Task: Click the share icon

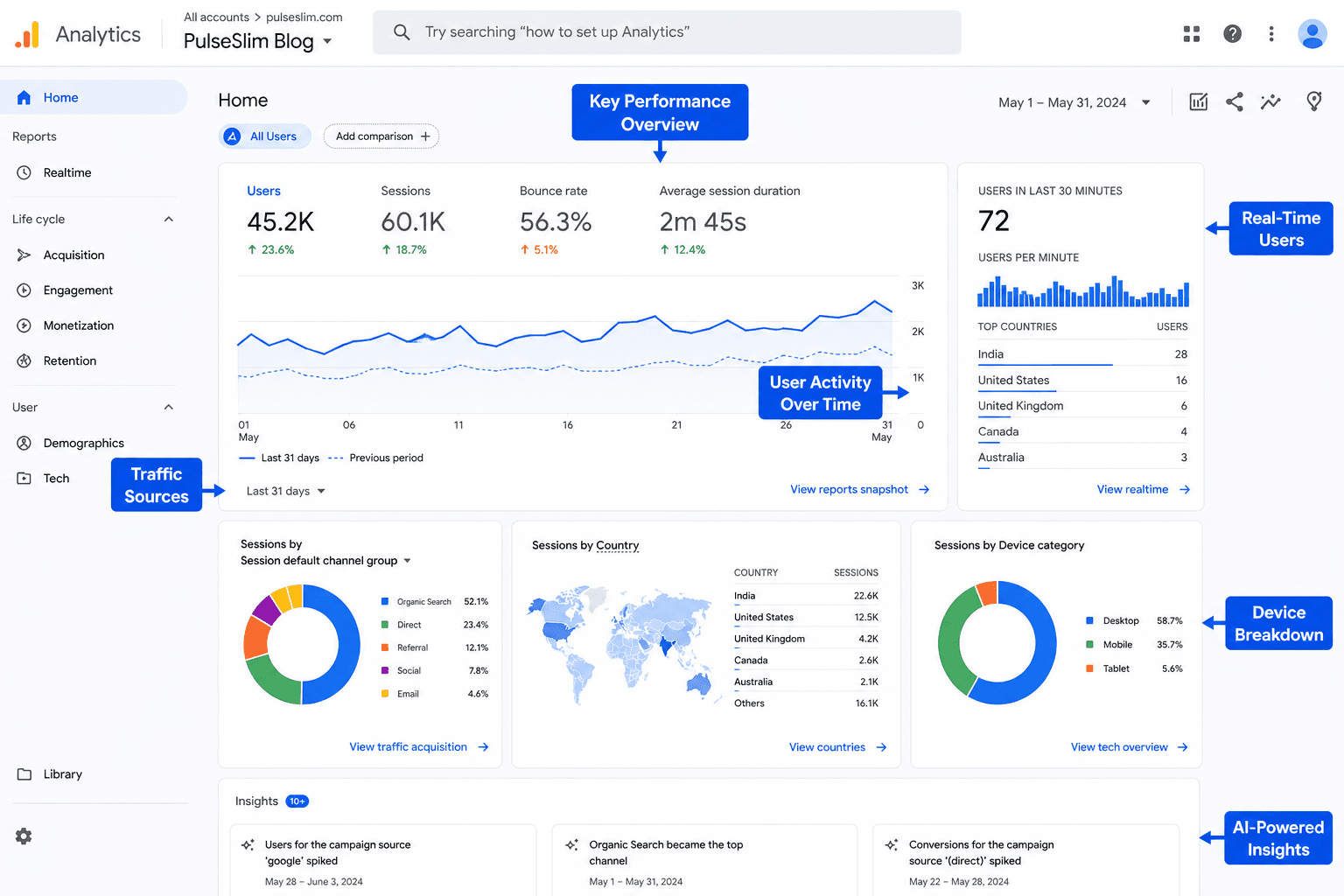Action: 1235,101
